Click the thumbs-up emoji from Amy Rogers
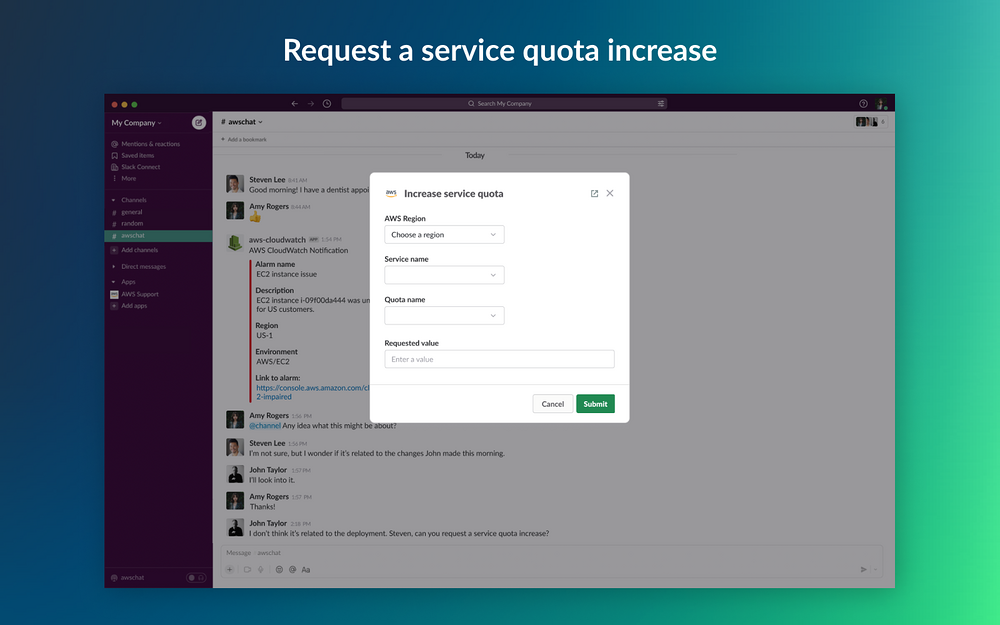The height and width of the screenshot is (625, 1000). point(255,217)
